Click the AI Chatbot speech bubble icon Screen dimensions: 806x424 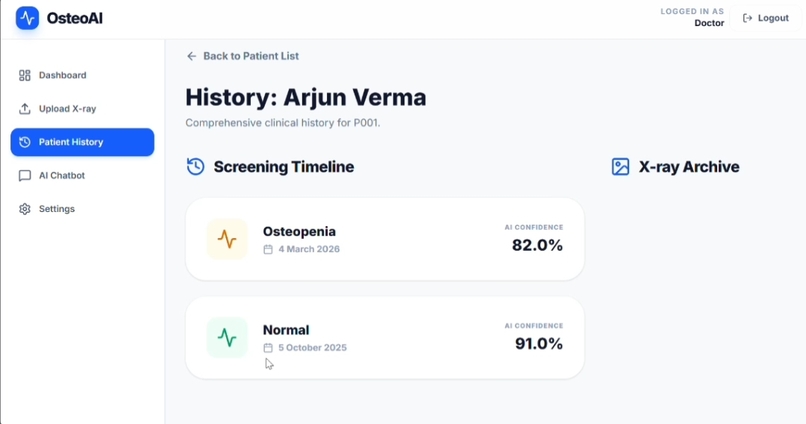[x=25, y=176]
